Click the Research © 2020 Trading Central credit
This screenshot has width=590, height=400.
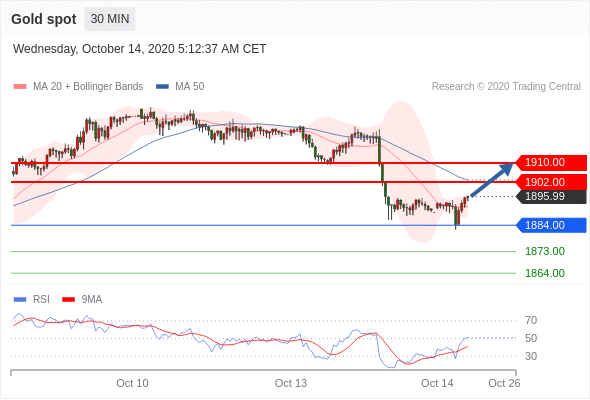click(506, 87)
